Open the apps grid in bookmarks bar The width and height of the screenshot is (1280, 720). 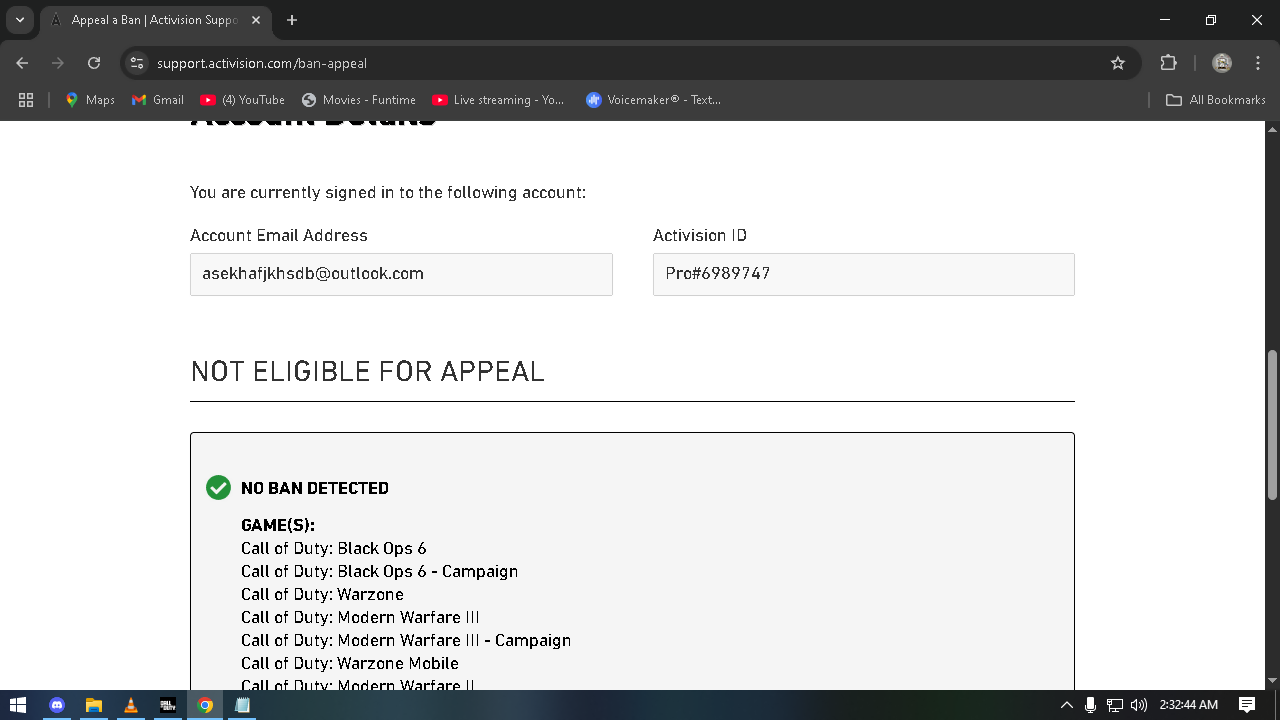tap(26, 100)
